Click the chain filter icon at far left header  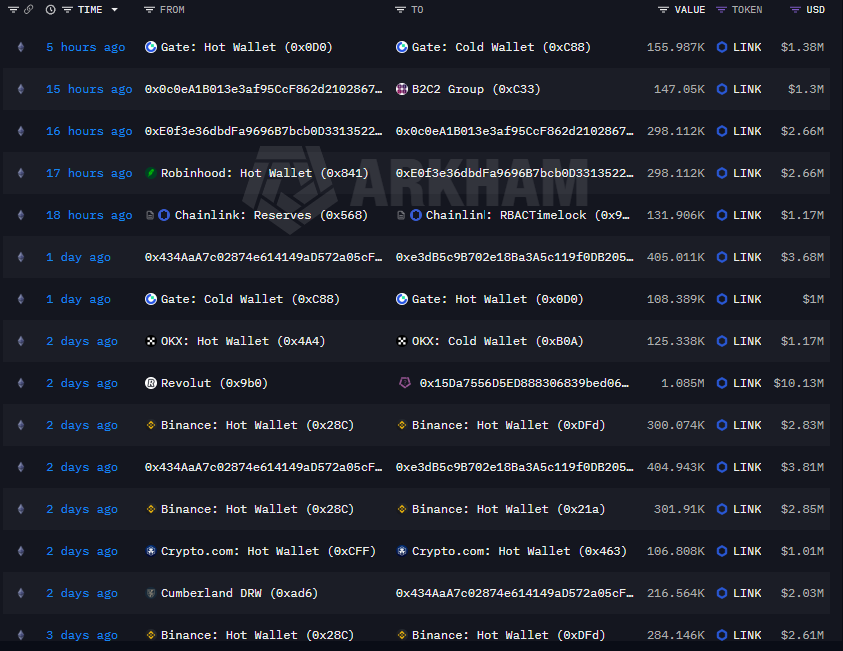coord(13,10)
